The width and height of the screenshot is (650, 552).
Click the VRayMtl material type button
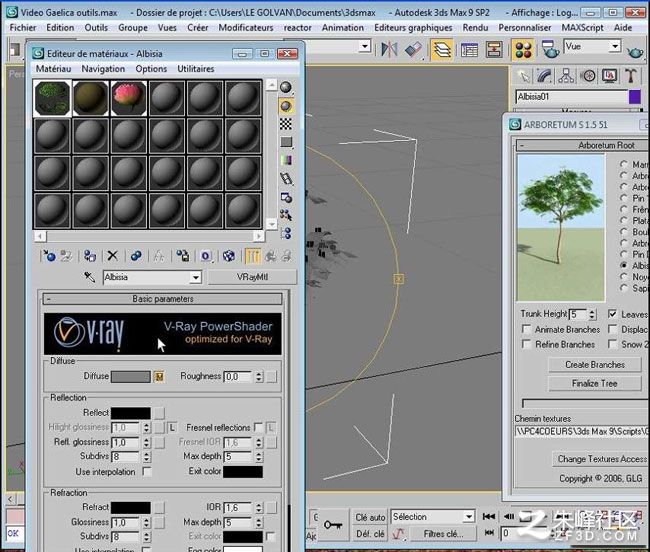(x=252, y=277)
